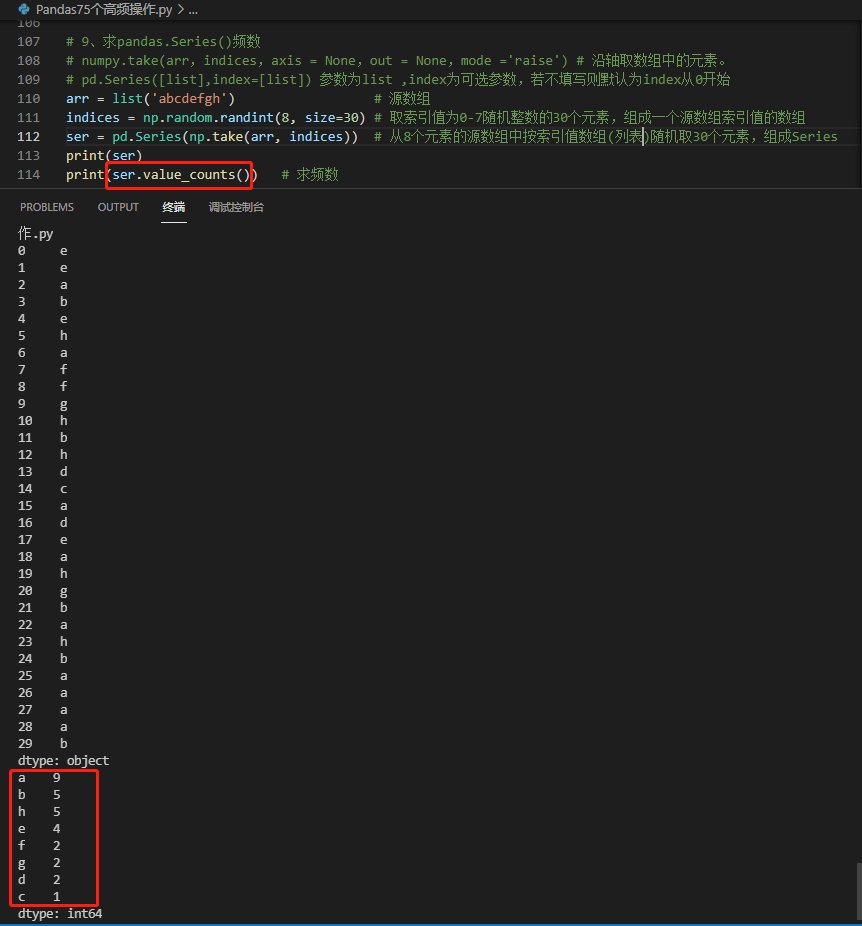Viewport: 862px width, 926px height.
Task: Click 'print(ser)' on line 113
Action: [104, 155]
